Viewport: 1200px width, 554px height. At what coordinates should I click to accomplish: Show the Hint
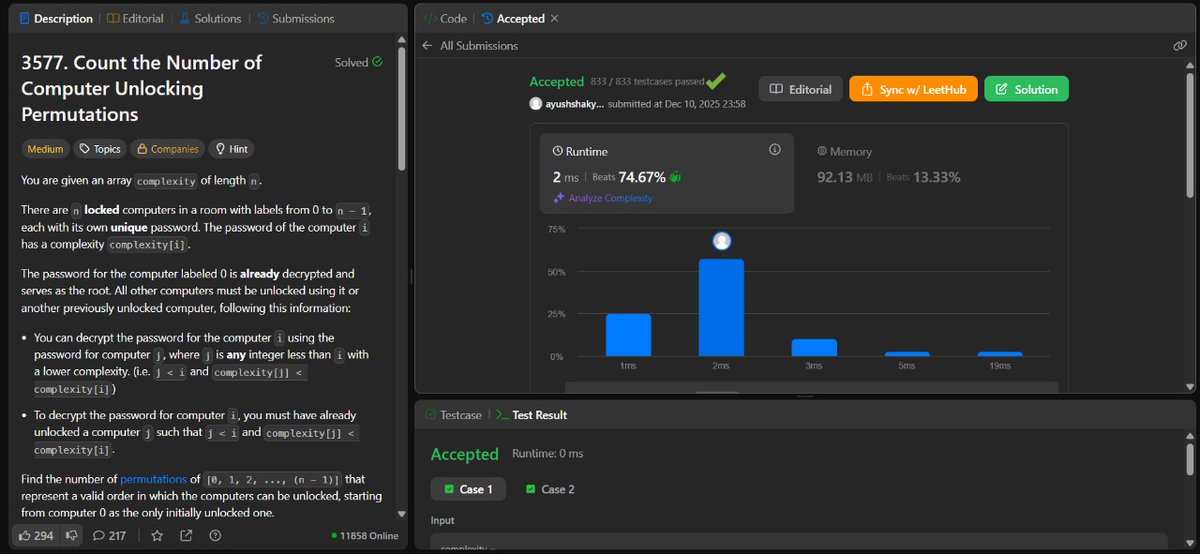tap(231, 149)
